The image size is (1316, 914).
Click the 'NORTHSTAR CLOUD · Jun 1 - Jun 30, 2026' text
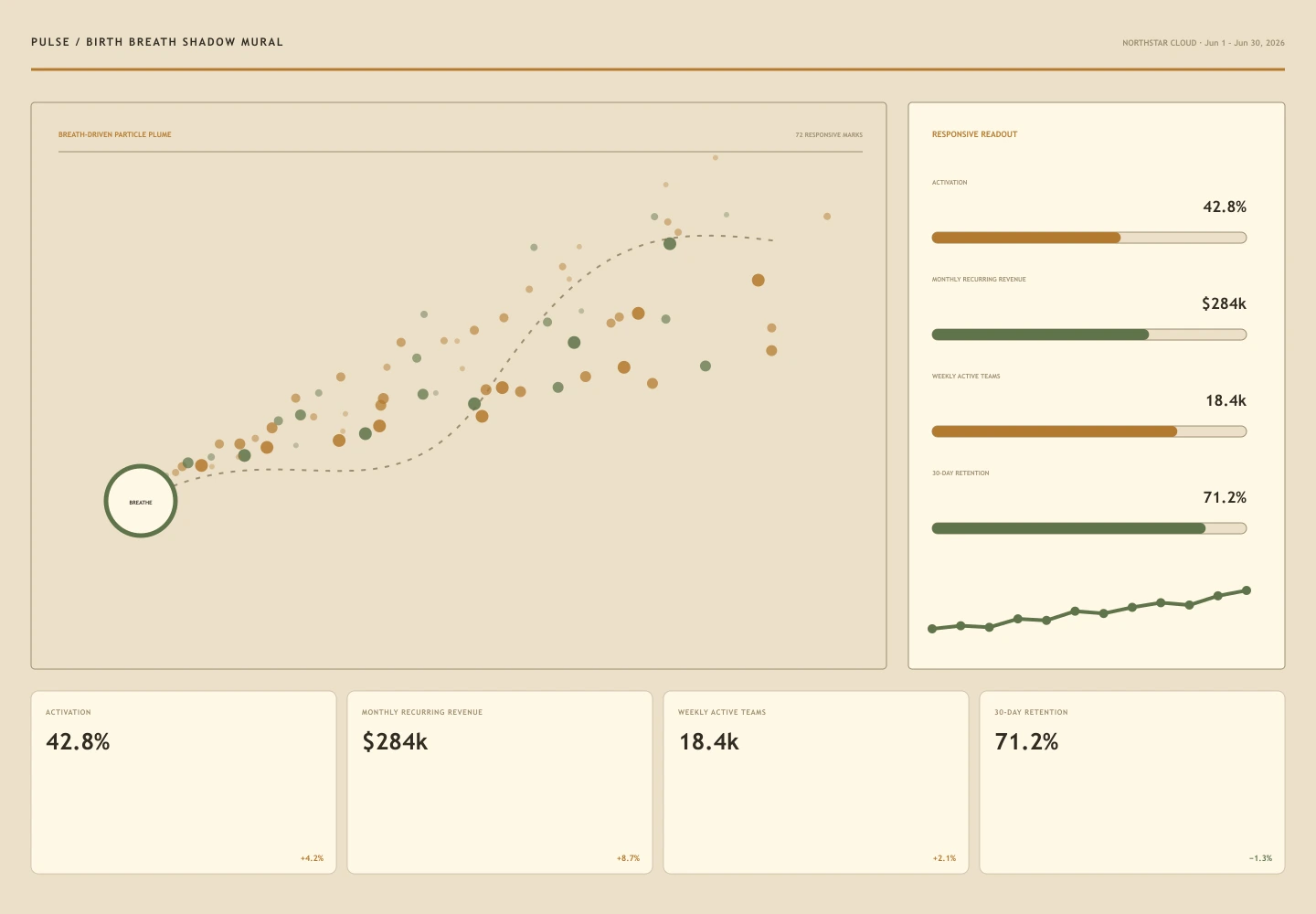(x=1204, y=43)
